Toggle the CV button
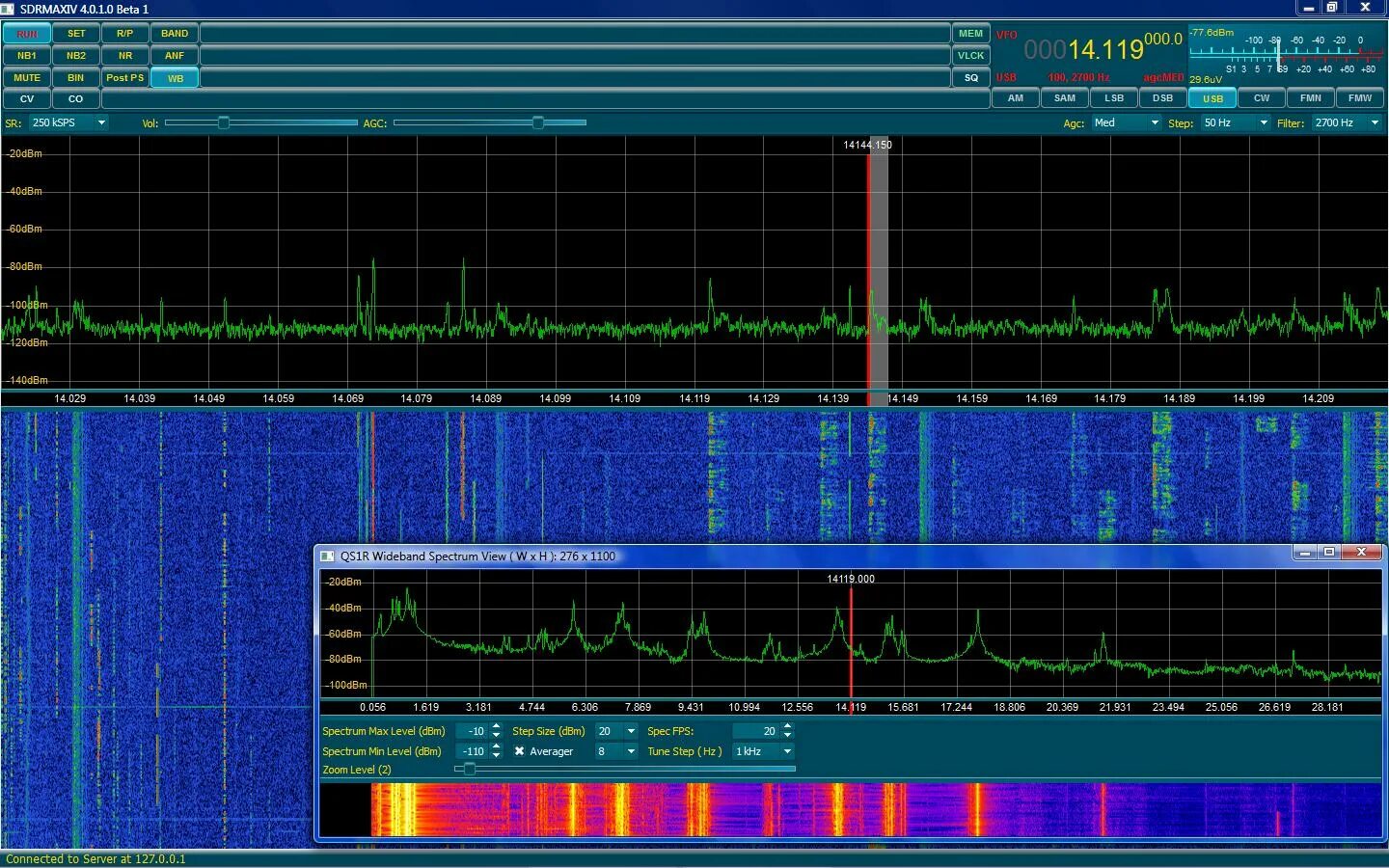Screen dimensions: 1389x868 coord(27,99)
